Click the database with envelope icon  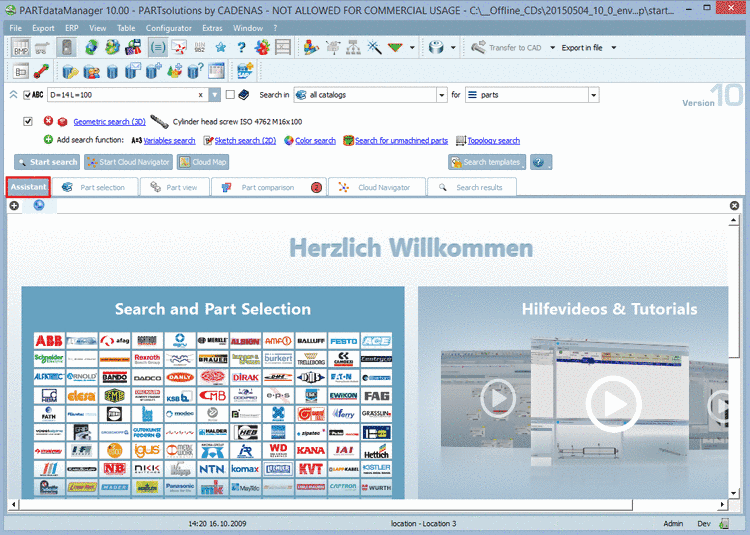point(132,71)
